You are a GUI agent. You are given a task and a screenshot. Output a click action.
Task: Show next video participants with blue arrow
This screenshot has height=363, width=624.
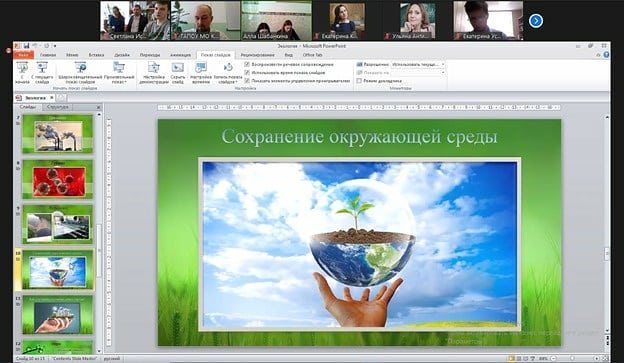[x=536, y=21]
